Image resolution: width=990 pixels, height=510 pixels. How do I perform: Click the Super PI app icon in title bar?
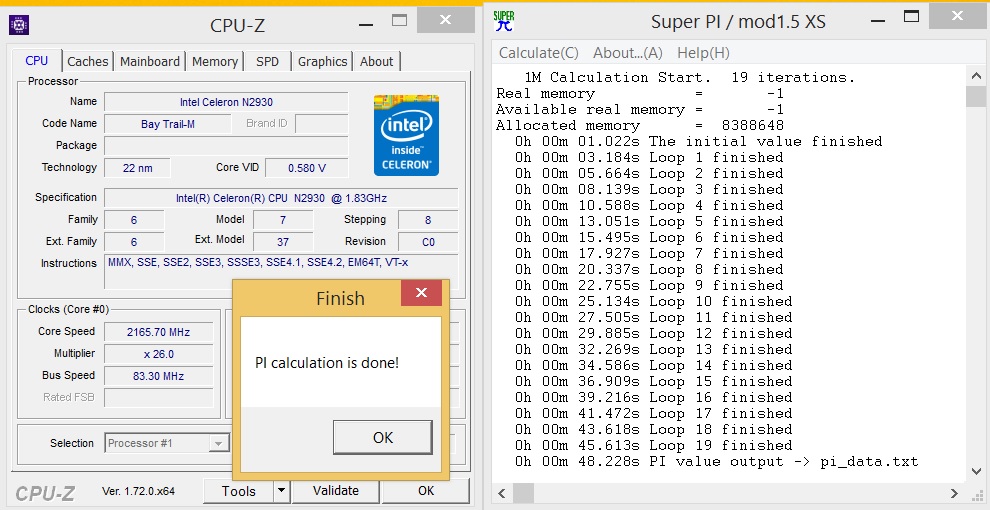[504, 21]
